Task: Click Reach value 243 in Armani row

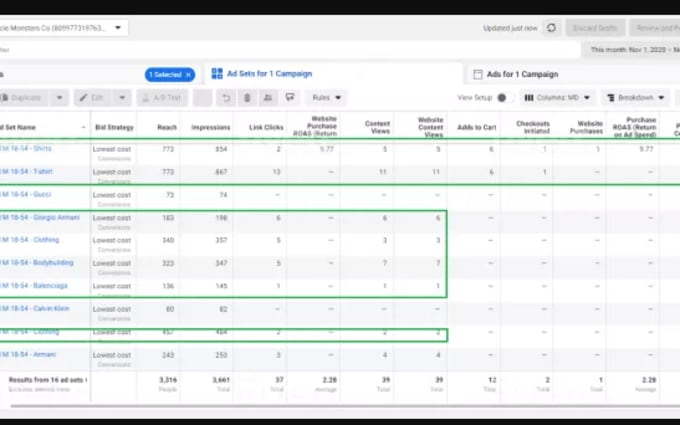Action: pyautogui.click(x=168, y=355)
